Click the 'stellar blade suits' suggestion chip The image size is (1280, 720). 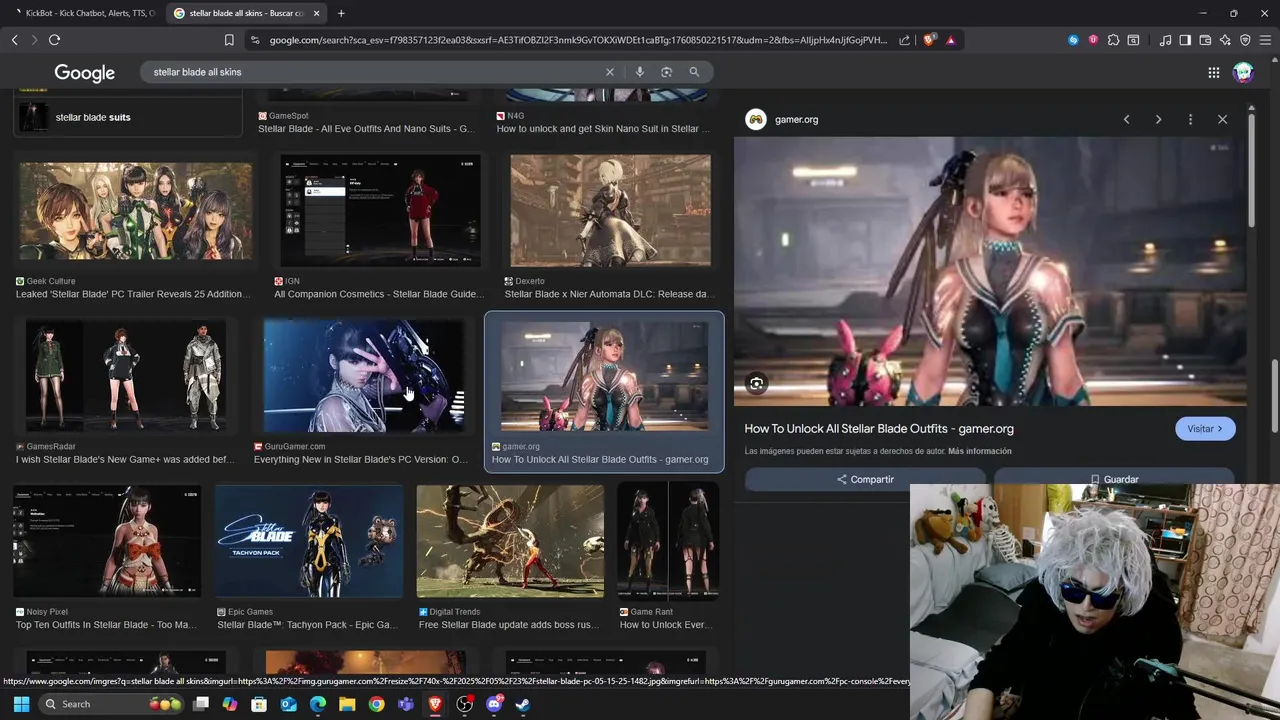click(128, 117)
